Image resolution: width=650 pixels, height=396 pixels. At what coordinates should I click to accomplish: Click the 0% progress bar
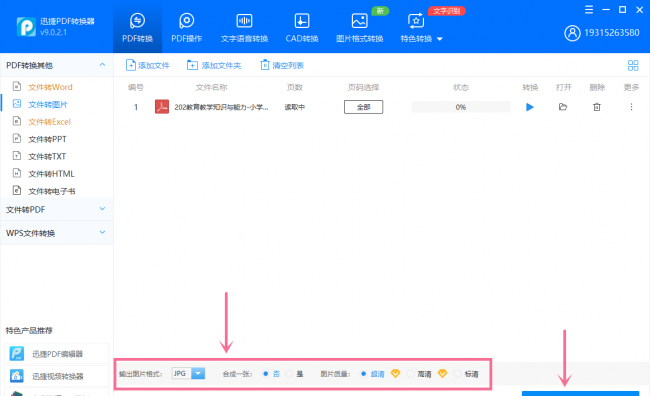pyautogui.click(x=461, y=107)
